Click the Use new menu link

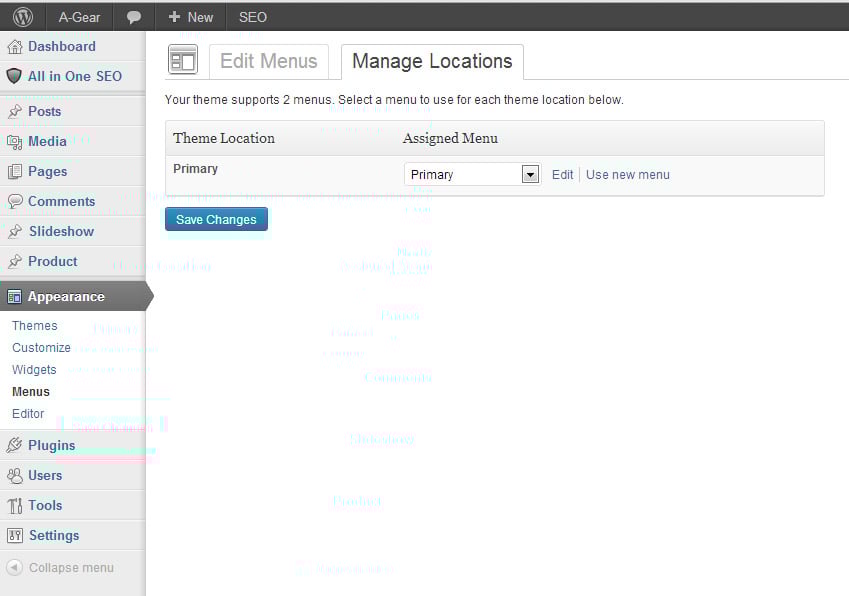click(x=628, y=174)
